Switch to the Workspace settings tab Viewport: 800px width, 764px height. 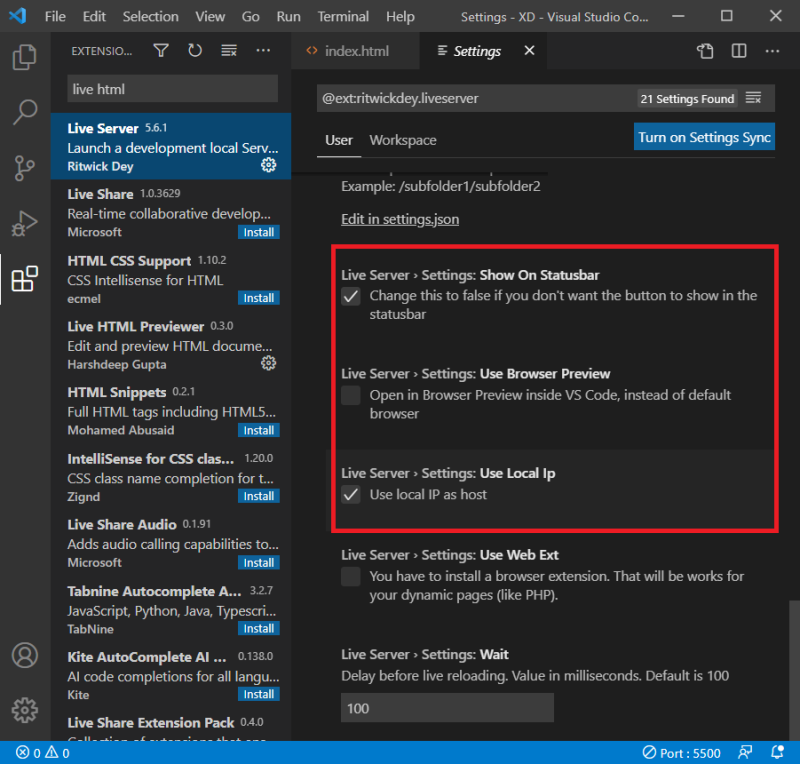coord(402,141)
